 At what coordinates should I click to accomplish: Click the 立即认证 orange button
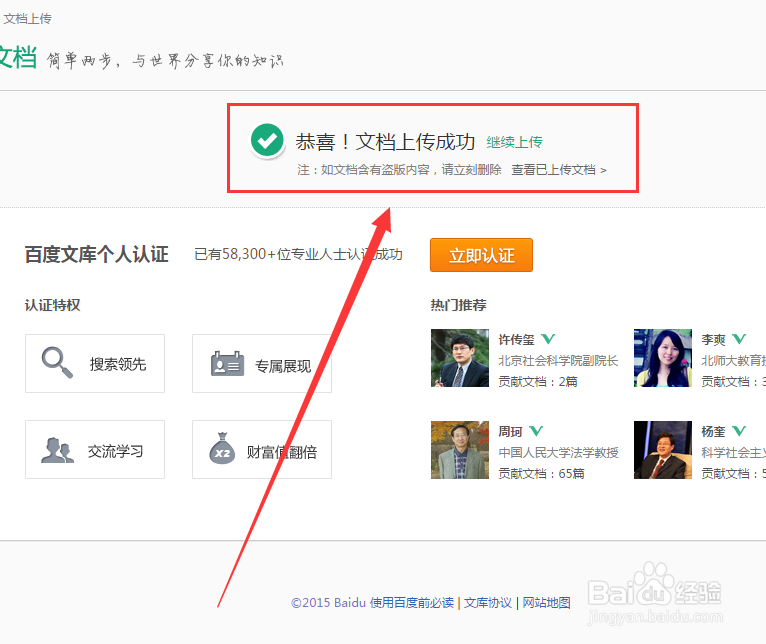(481, 255)
